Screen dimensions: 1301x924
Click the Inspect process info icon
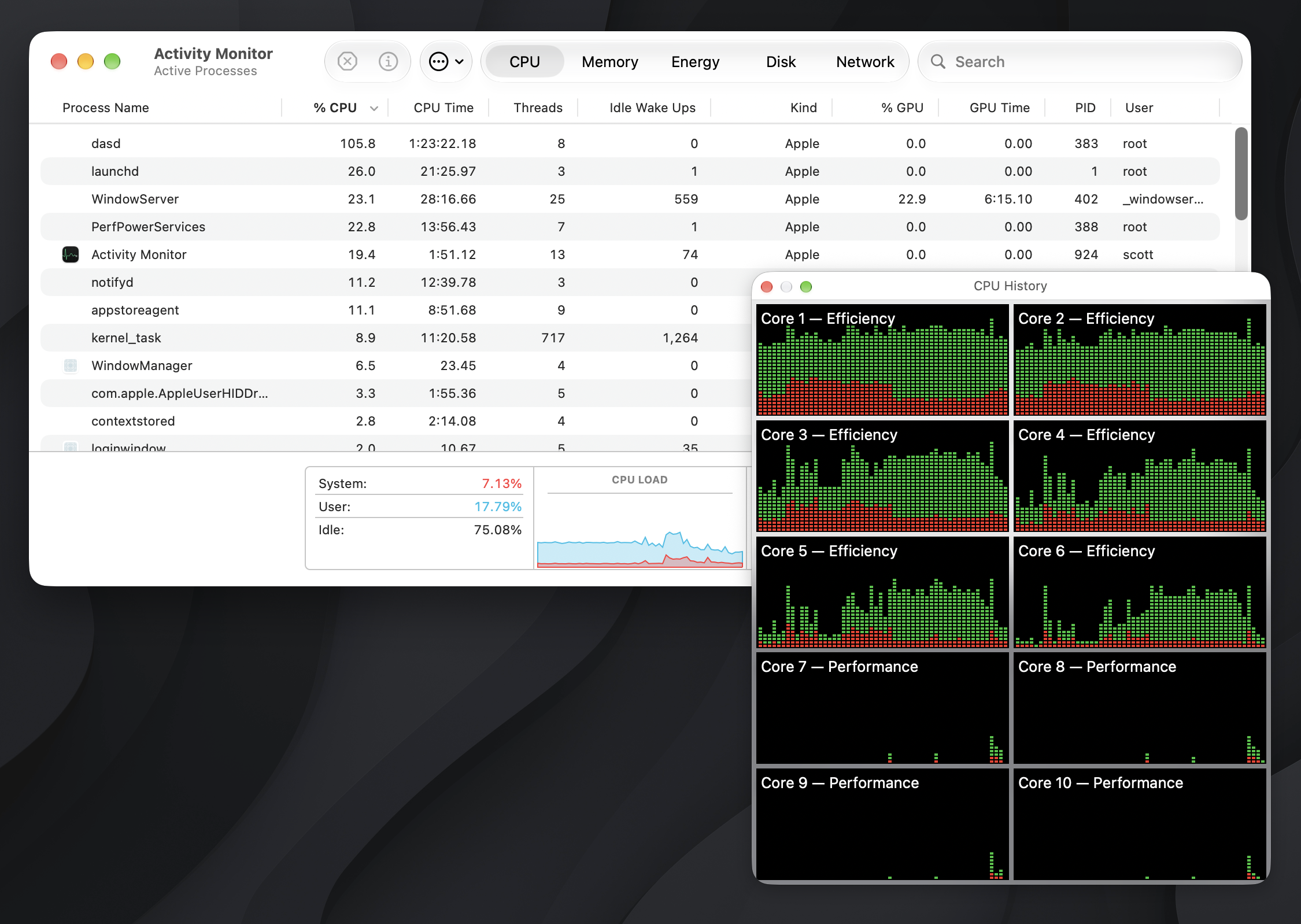[x=388, y=61]
